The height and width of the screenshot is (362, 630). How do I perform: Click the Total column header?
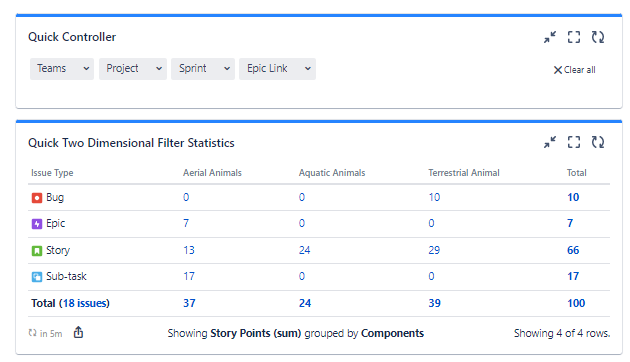577,173
